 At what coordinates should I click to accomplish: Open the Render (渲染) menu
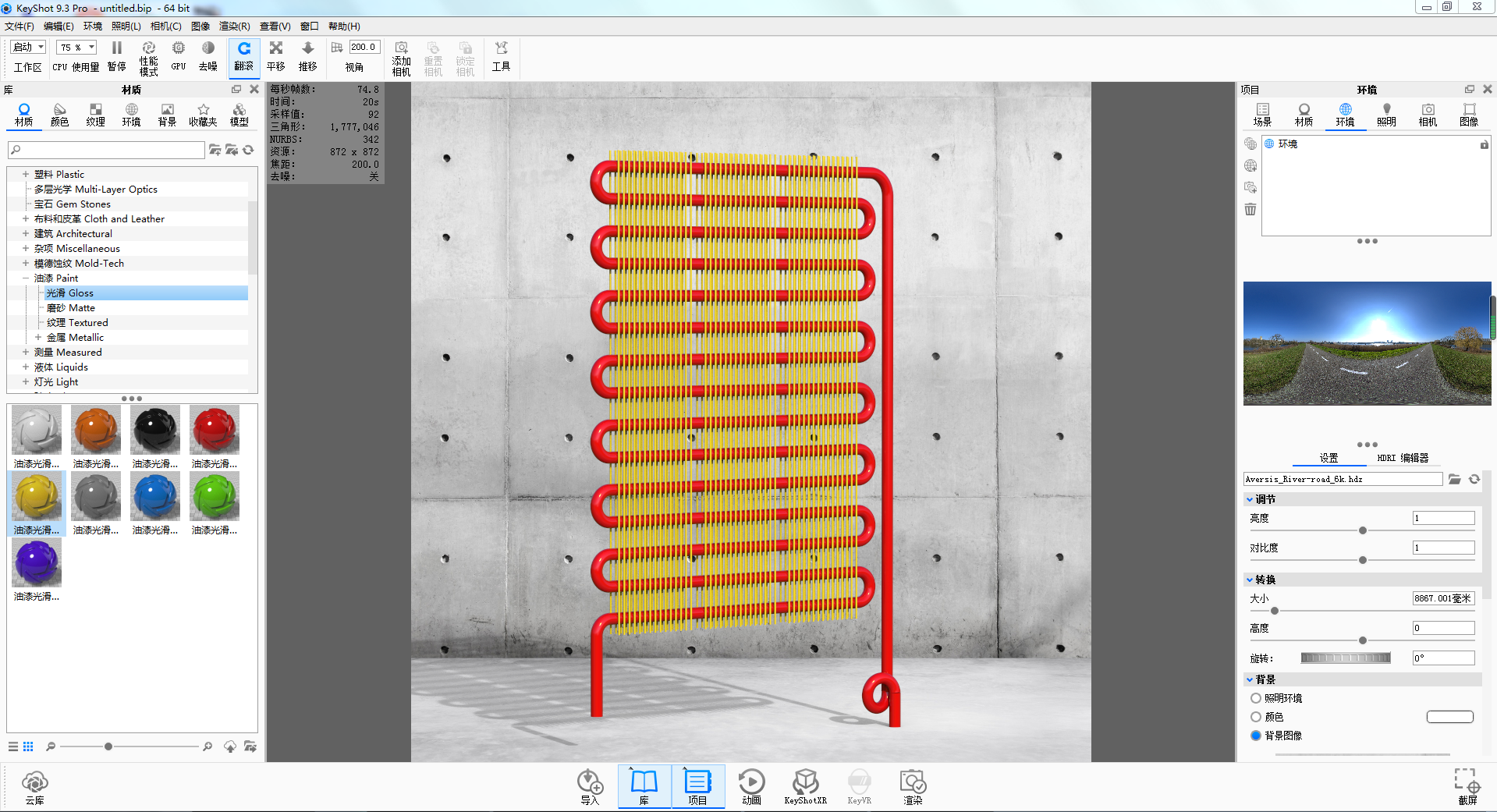235,27
